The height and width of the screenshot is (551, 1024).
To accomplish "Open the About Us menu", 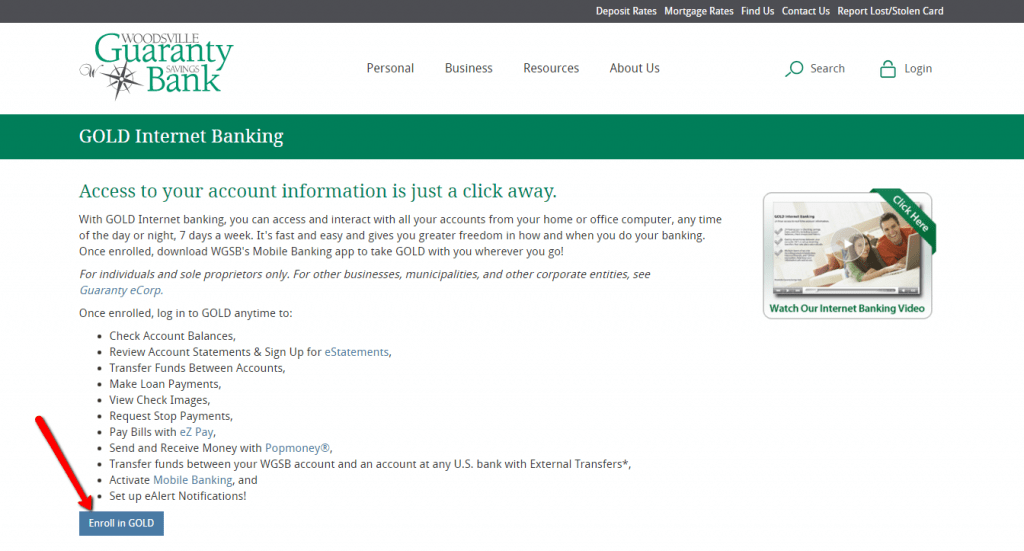I will pyautogui.click(x=634, y=68).
